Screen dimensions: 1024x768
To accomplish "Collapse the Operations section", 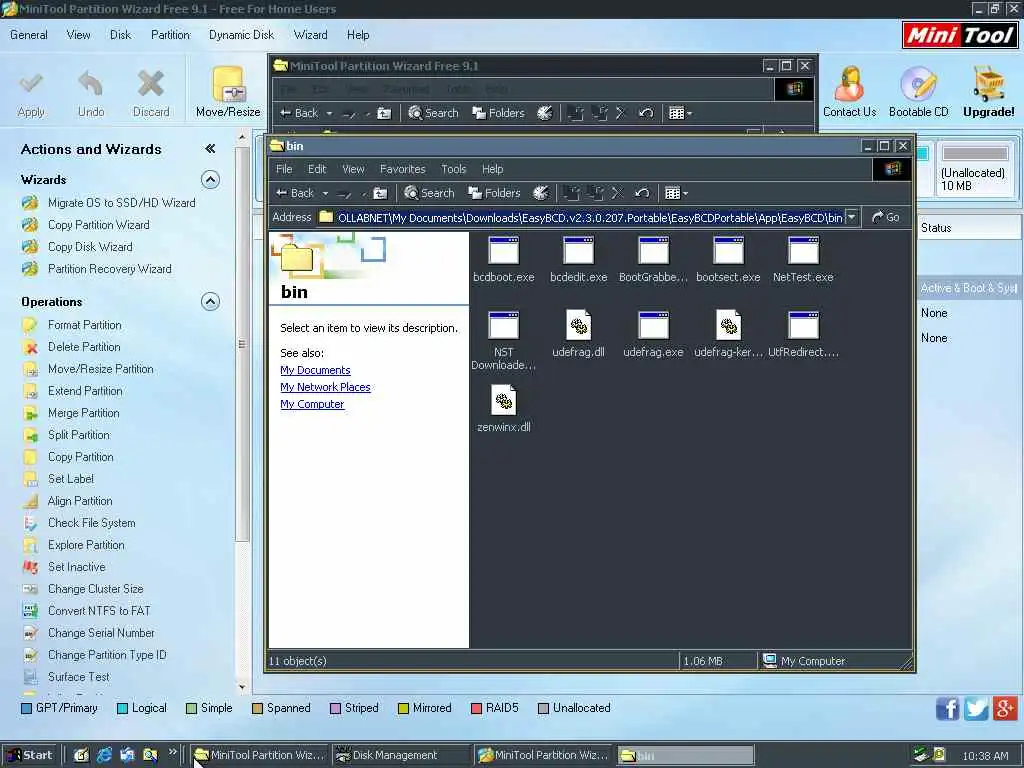I will point(210,302).
